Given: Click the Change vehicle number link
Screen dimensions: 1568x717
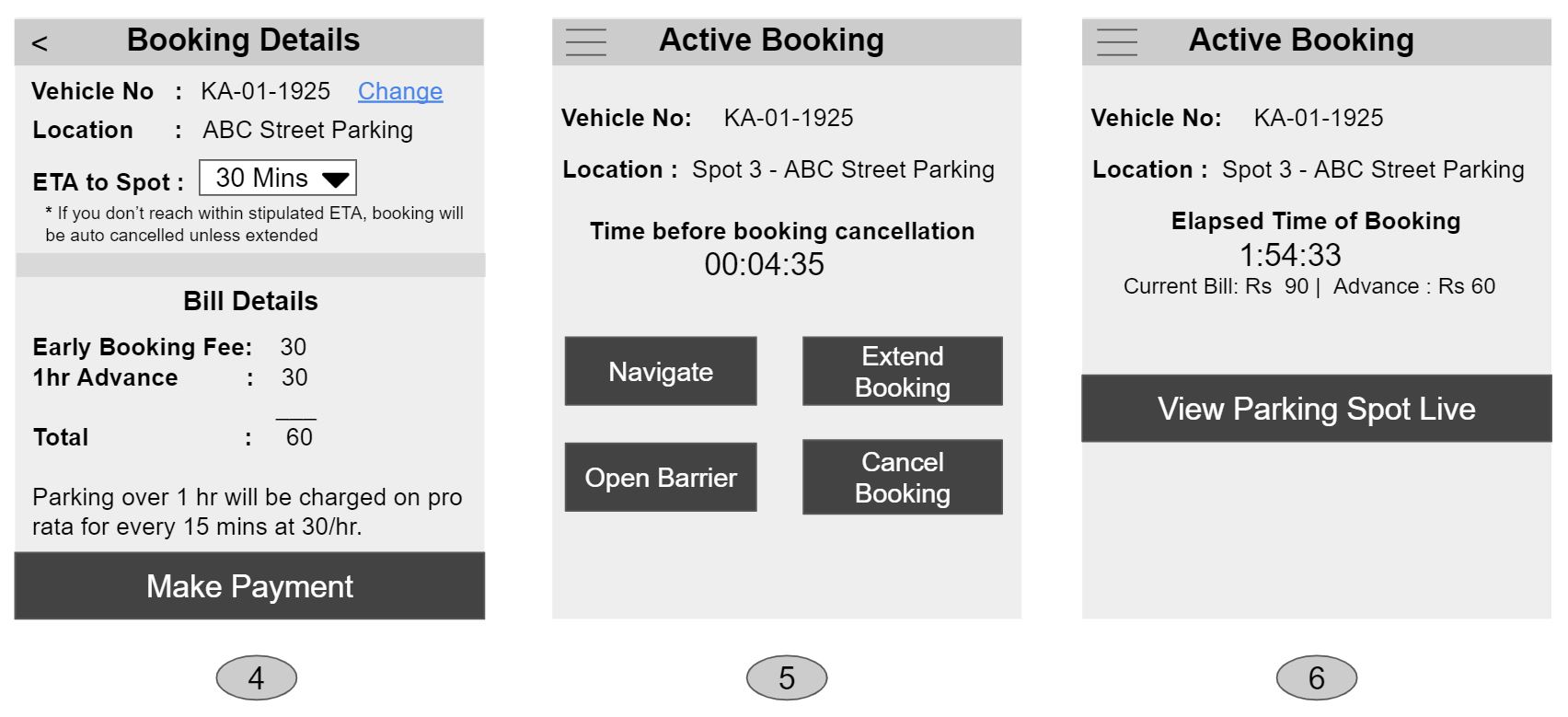Looking at the screenshot, I should tap(400, 91).
